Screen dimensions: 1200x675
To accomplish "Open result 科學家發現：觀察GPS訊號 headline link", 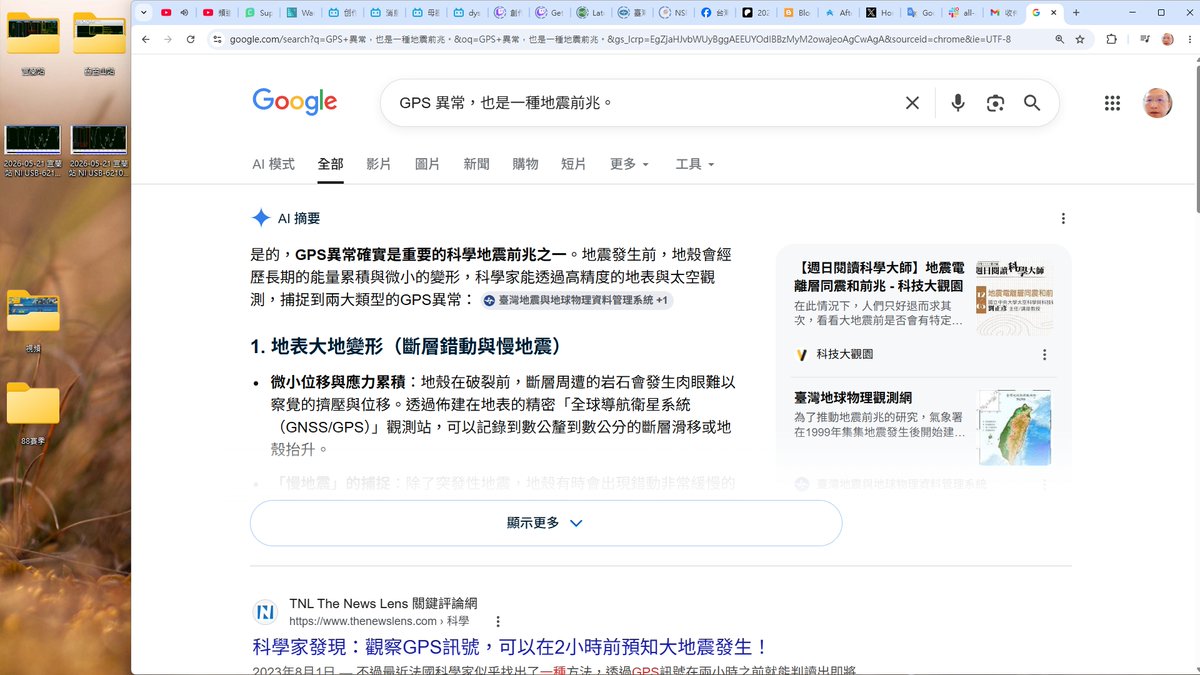I will (x=510, y=647).
